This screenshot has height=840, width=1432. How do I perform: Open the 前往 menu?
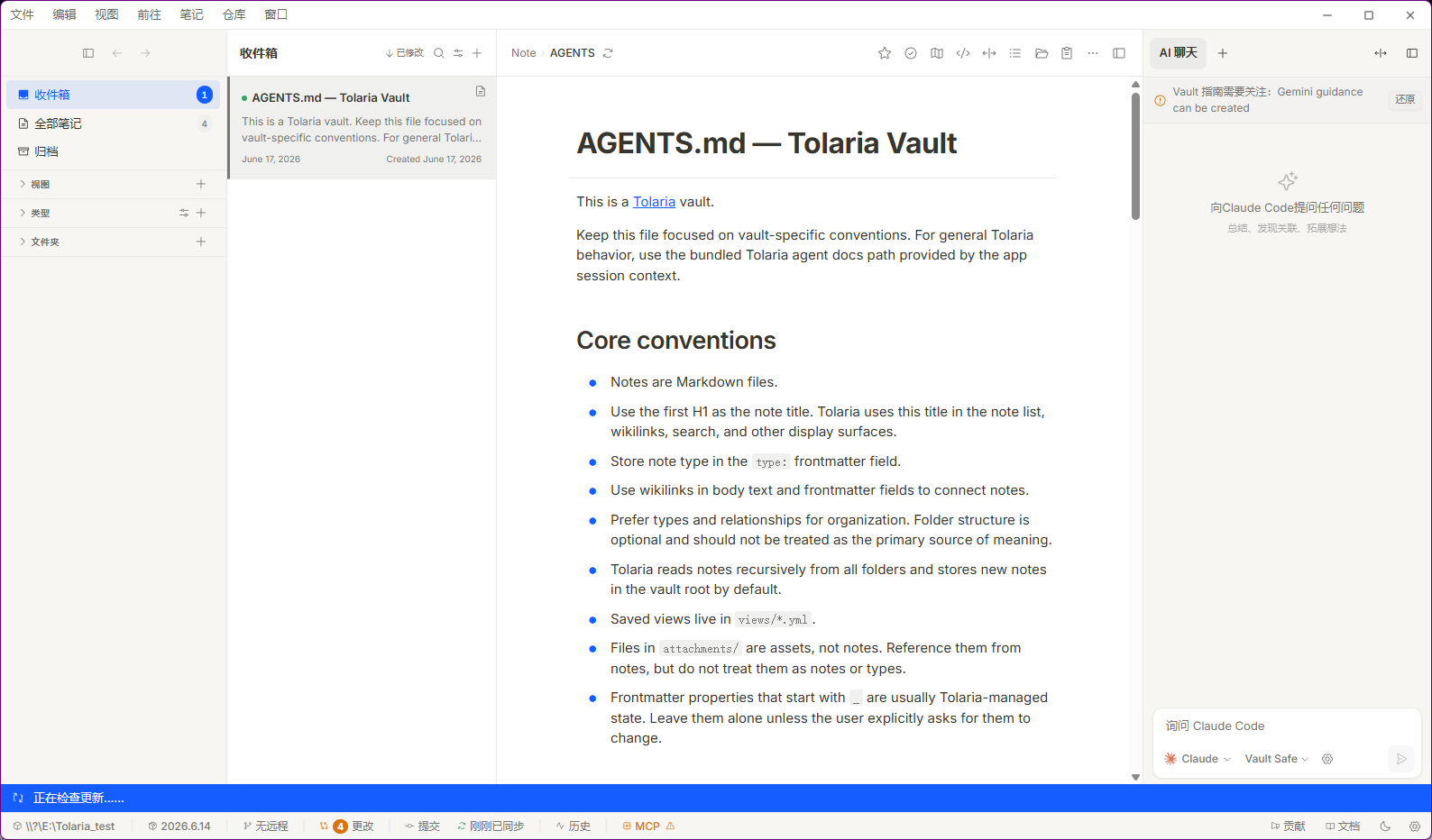(150, 14)
